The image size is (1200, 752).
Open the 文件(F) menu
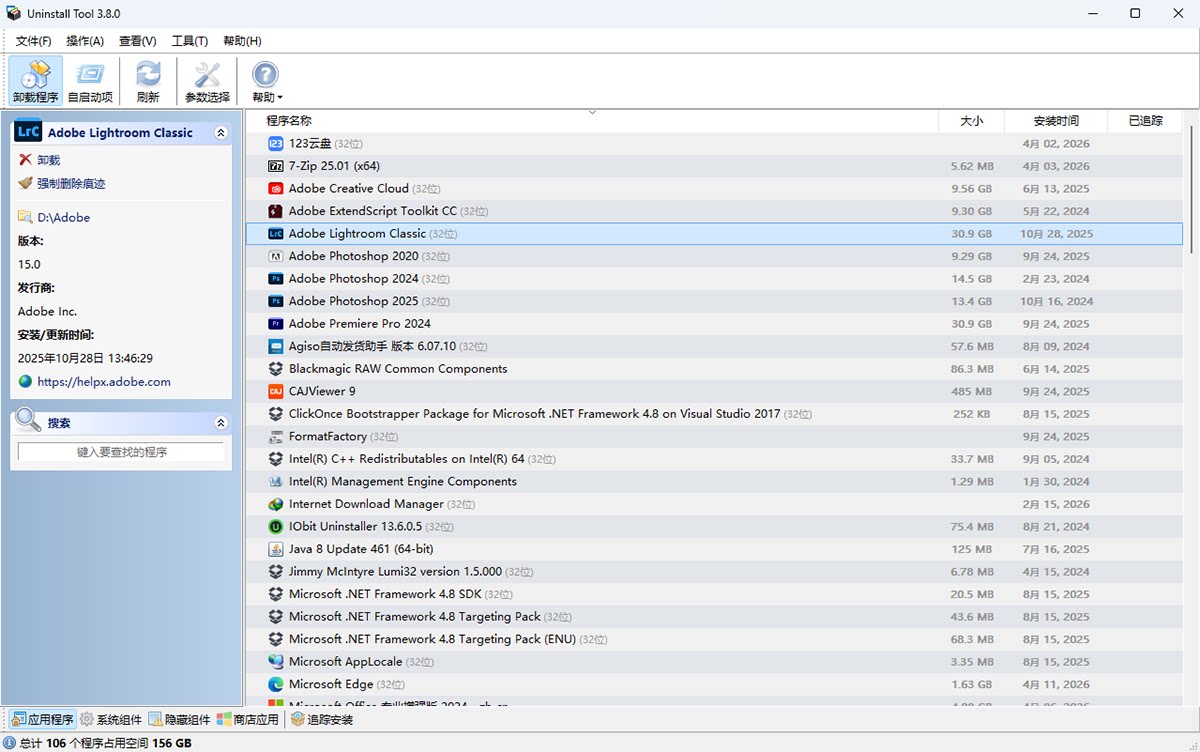click(33, 41)
